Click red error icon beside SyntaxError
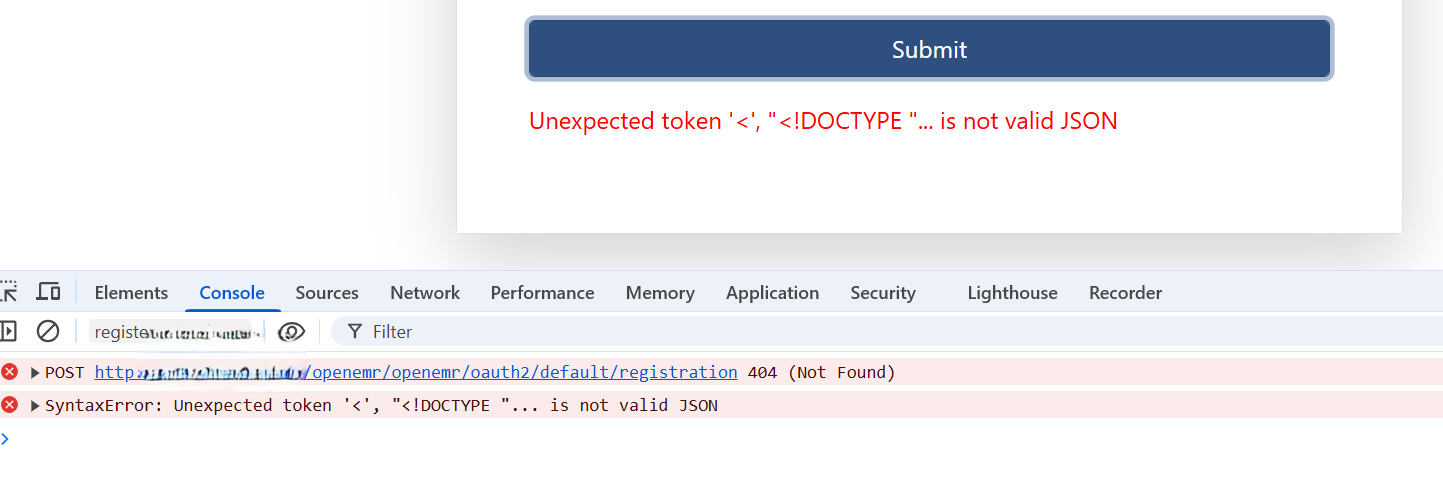 [10, 405]
